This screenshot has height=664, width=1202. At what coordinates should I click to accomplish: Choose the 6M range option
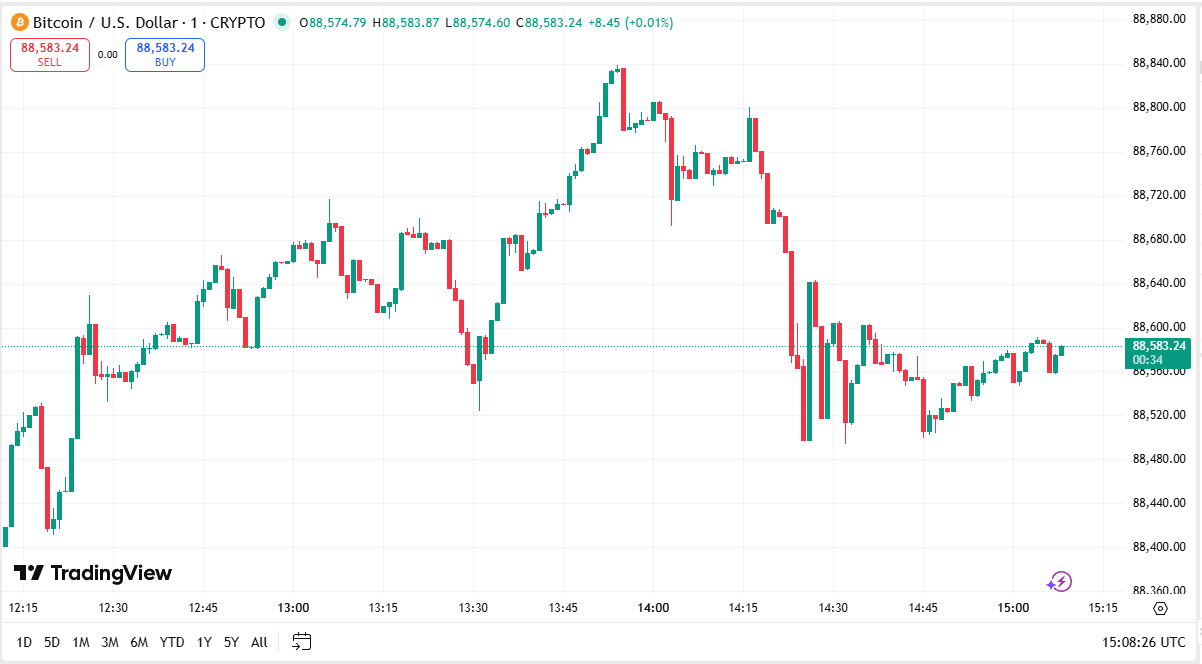(139, 642)
